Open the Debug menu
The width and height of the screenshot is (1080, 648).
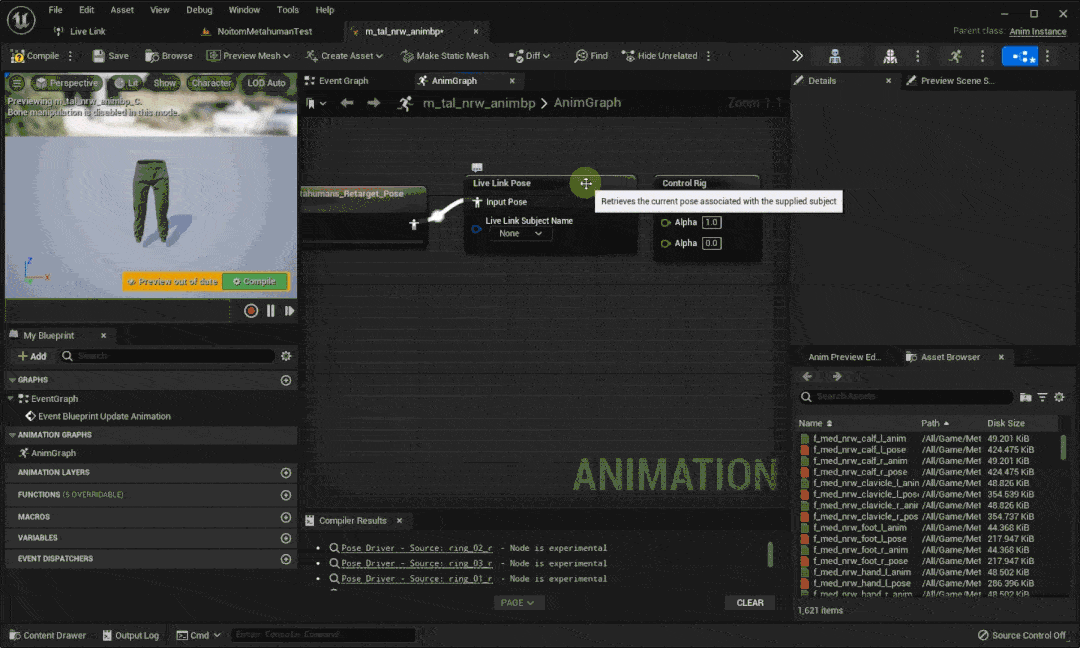pos(199,10)
